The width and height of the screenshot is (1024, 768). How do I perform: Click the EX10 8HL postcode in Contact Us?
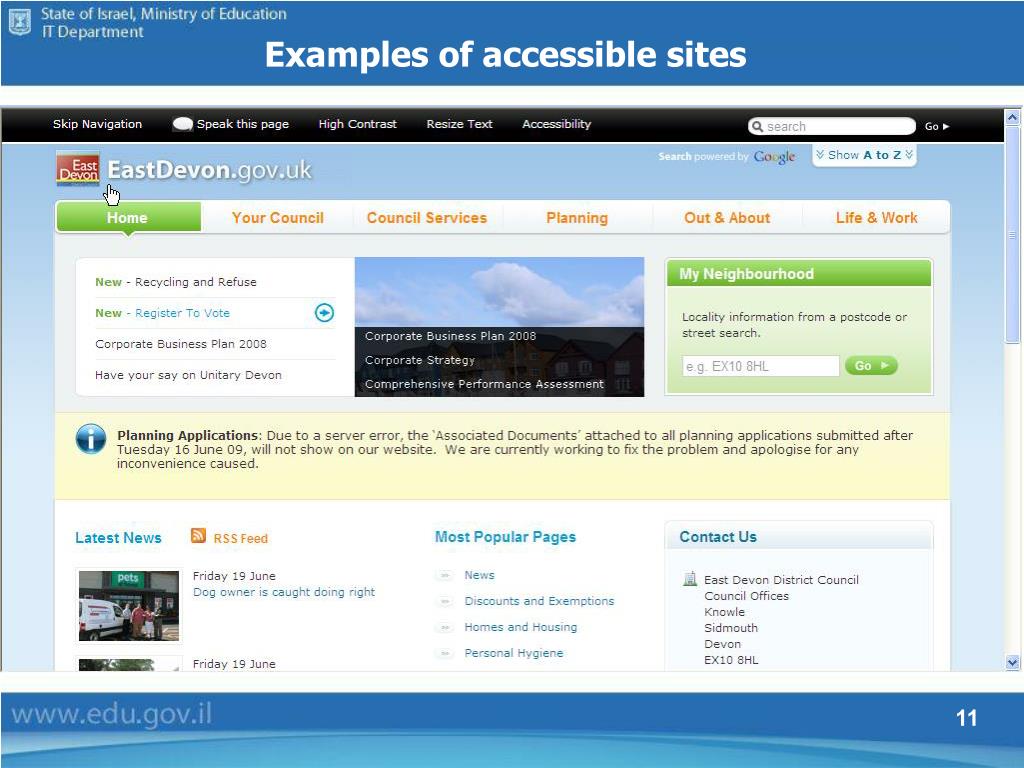731,660
